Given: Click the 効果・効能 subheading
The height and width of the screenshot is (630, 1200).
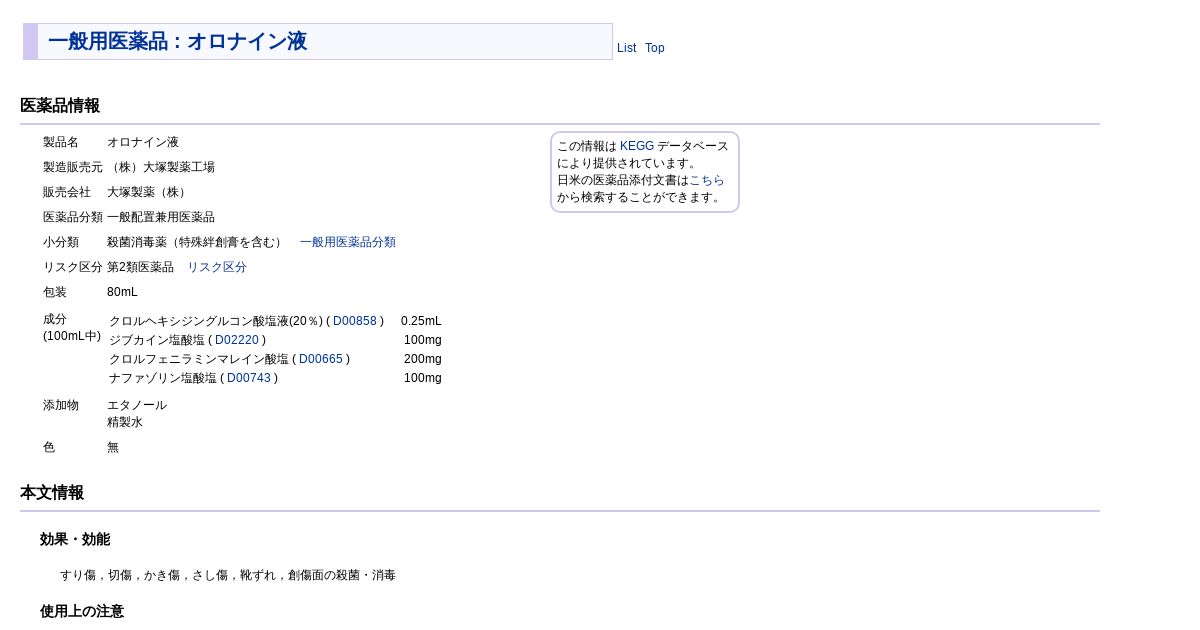Looking at the screenshot, I should pyautogui.click(x=75, y=540).
